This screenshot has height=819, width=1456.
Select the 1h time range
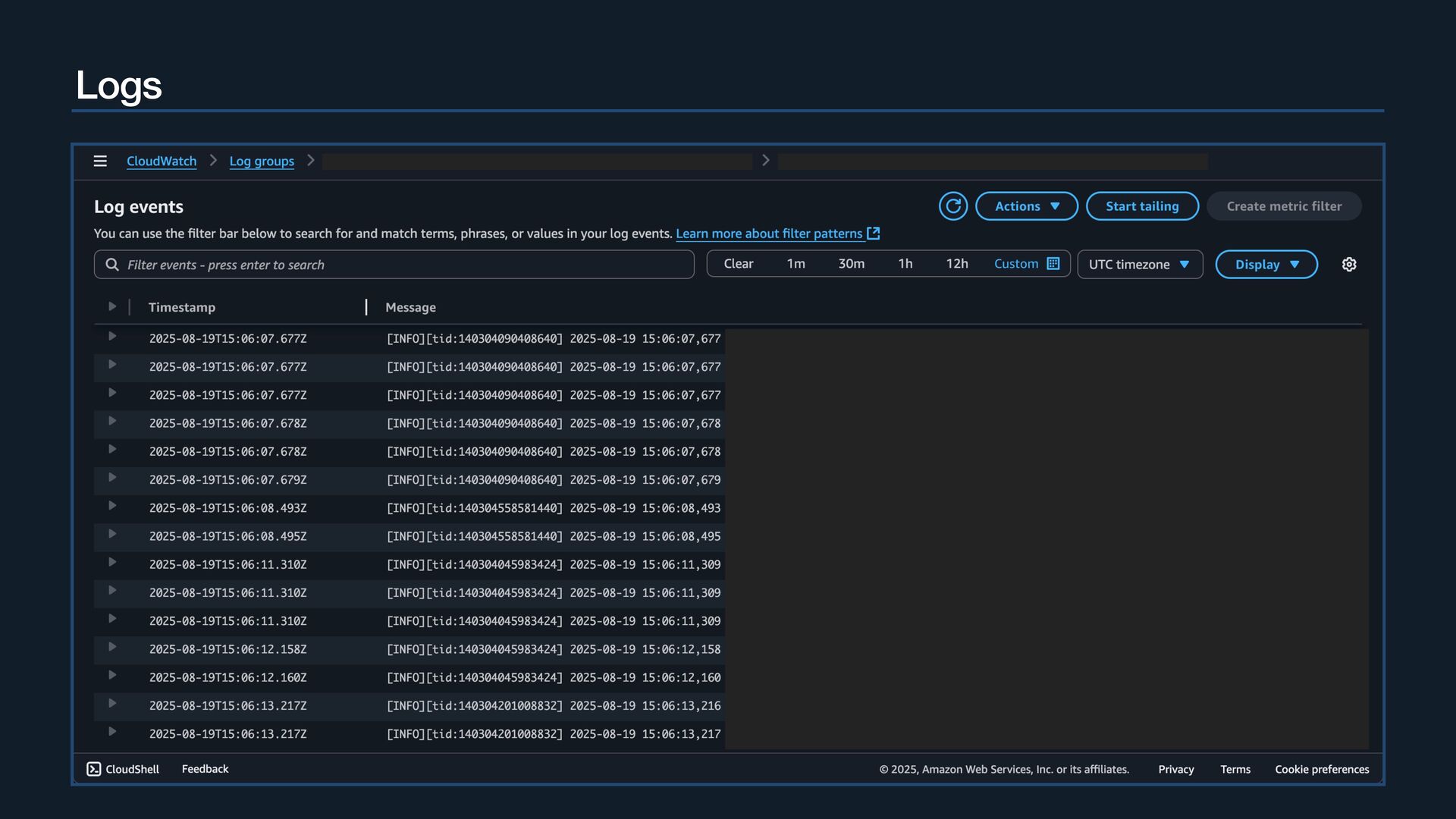905,263
